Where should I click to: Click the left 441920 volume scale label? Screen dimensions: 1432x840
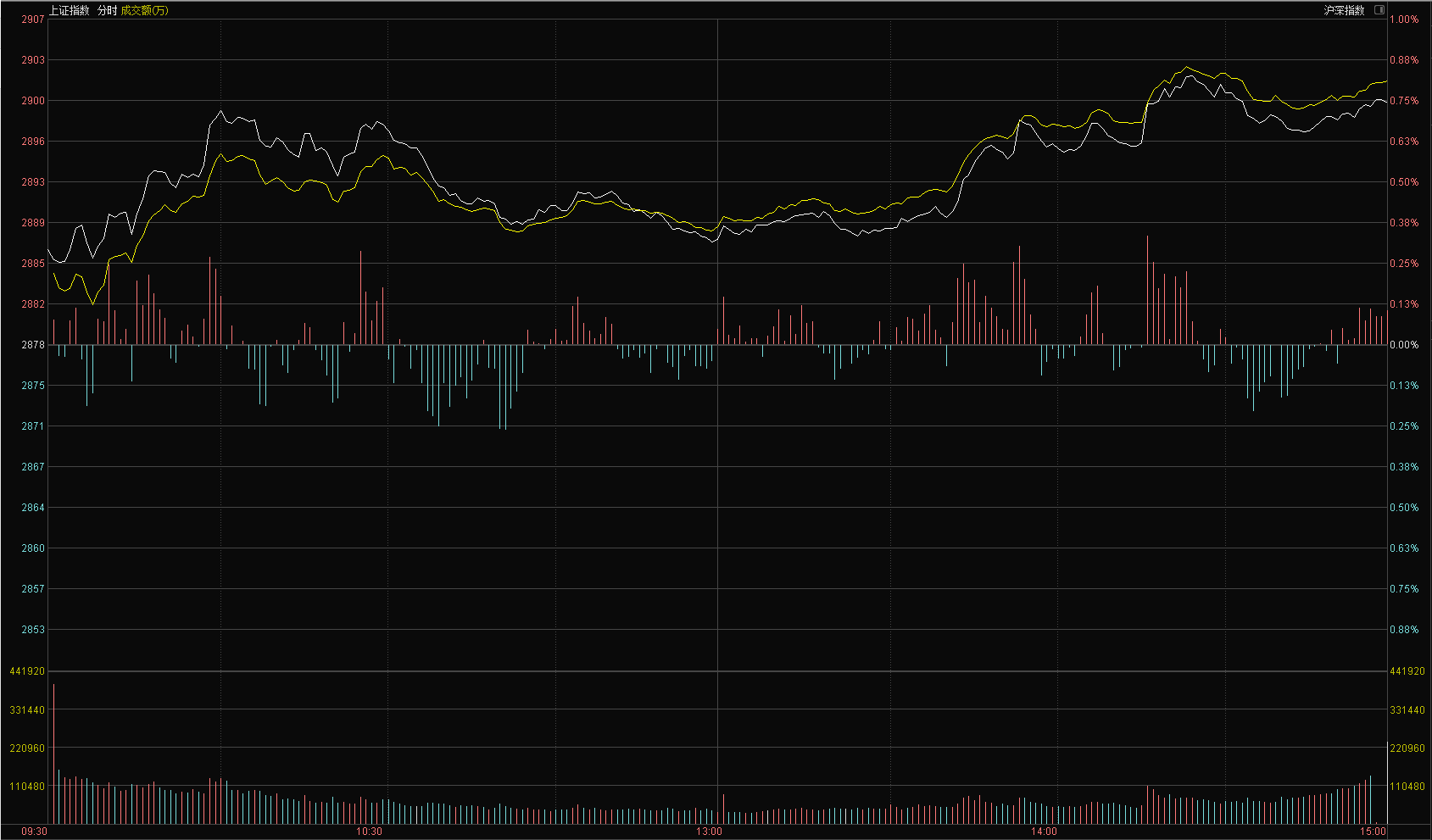coord(27,671)
